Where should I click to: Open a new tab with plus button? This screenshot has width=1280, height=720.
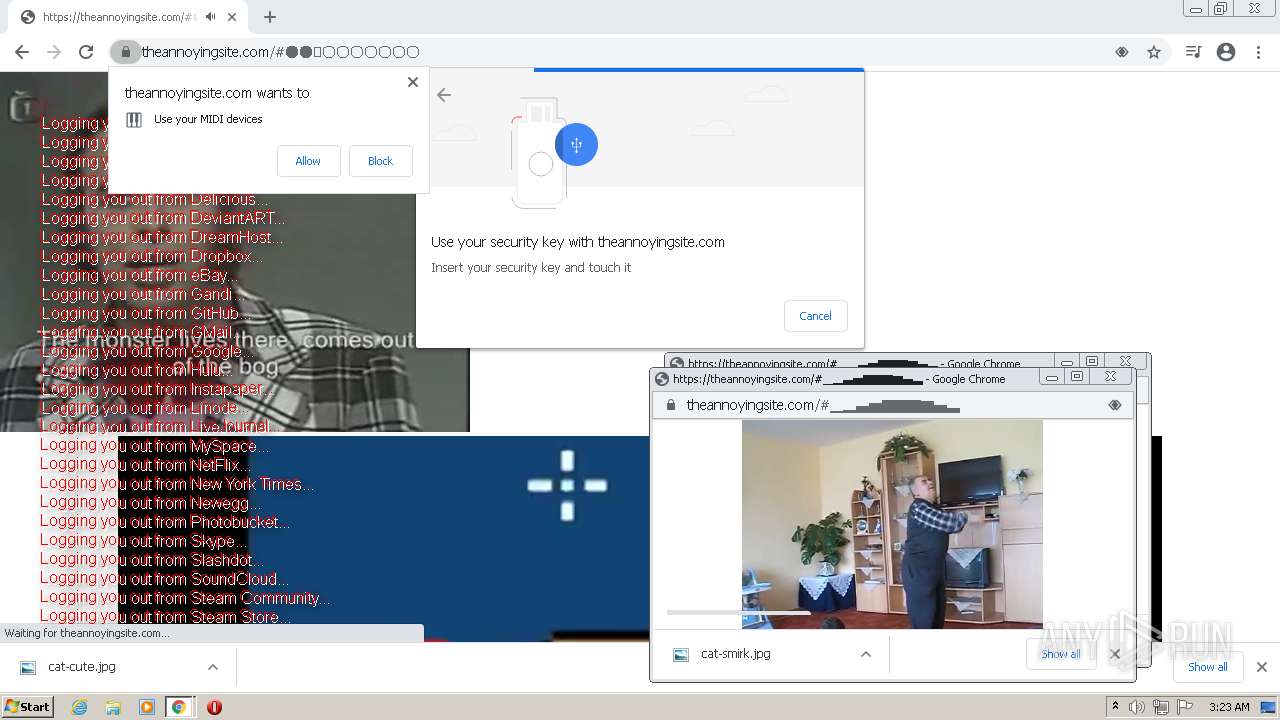pyautogui.click(x=270, y=17)
